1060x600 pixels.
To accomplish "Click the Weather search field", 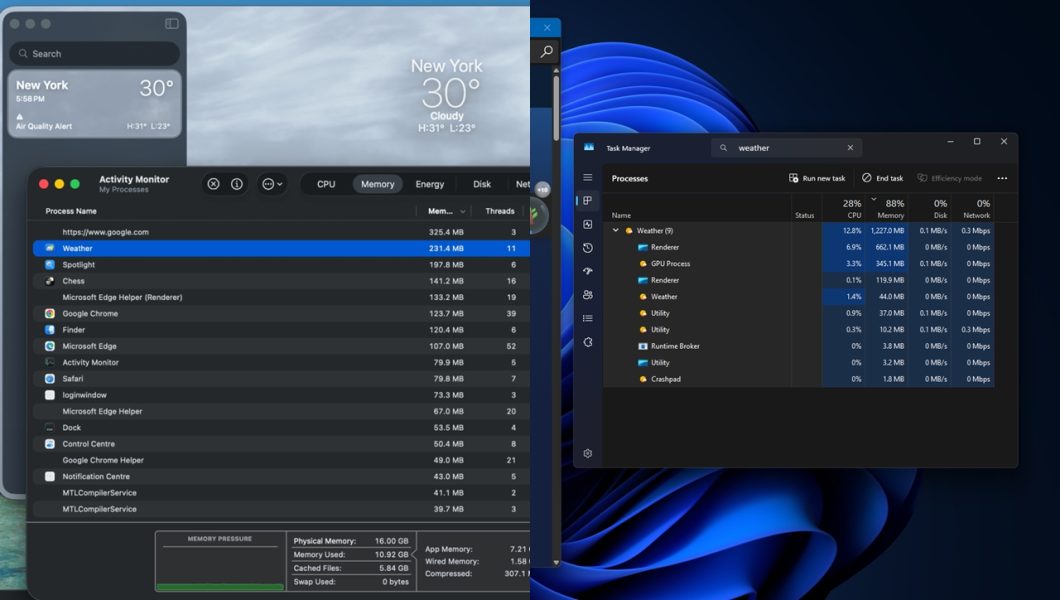I will [x=95, y=53].
